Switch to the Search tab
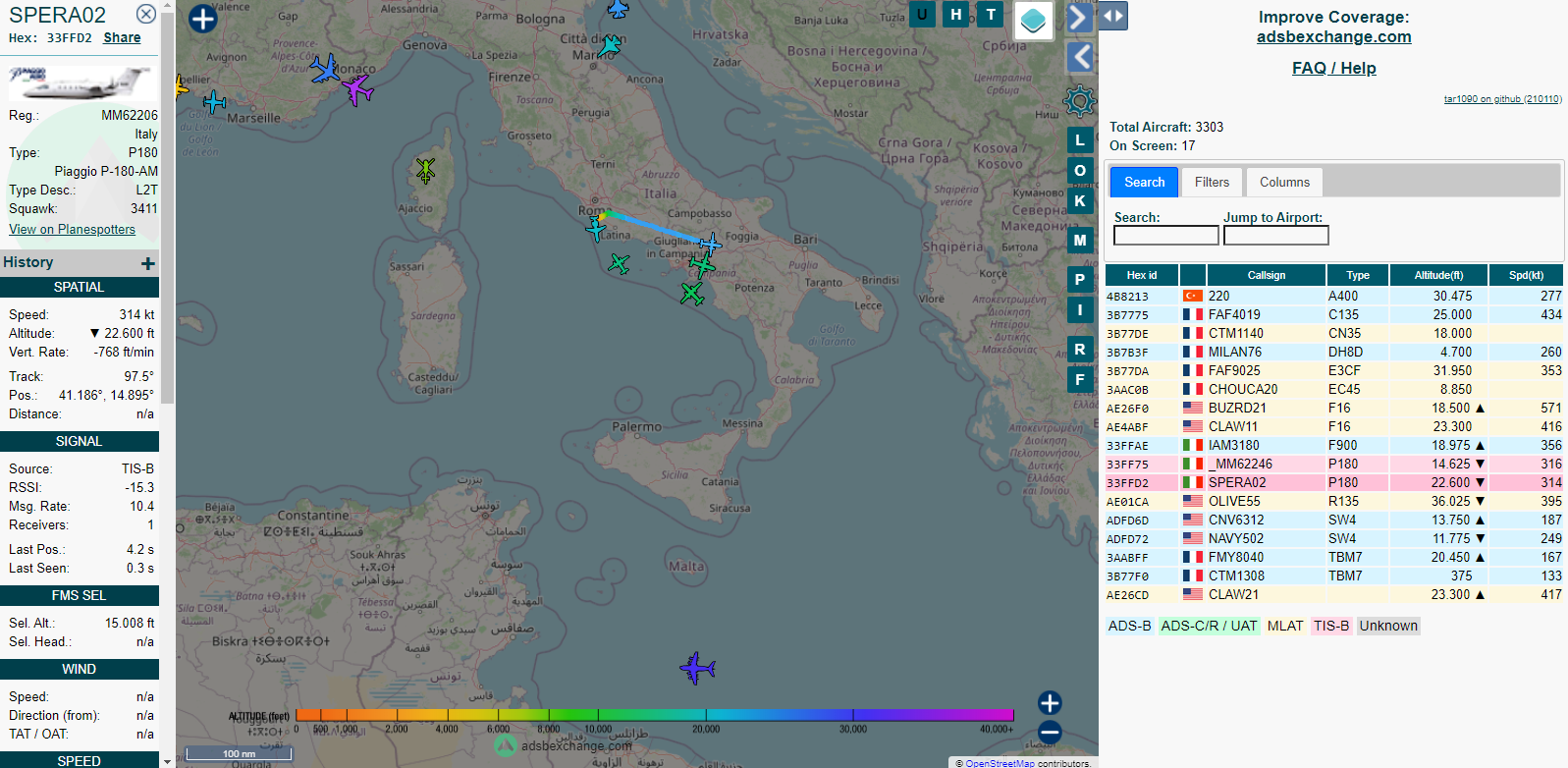Viewport: 1568px width, 768px height. click(x=1144, y=183)
